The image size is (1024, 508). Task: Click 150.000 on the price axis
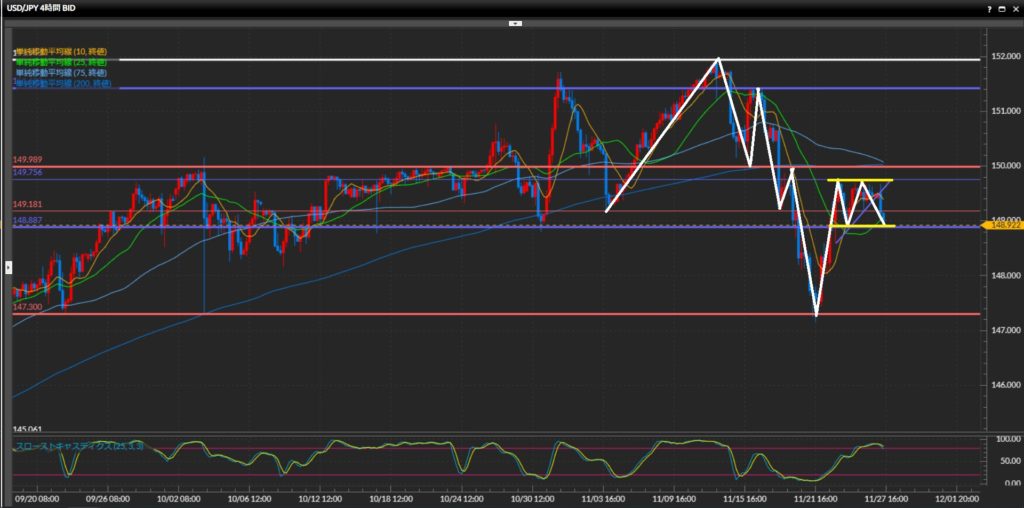coord(998,166)
